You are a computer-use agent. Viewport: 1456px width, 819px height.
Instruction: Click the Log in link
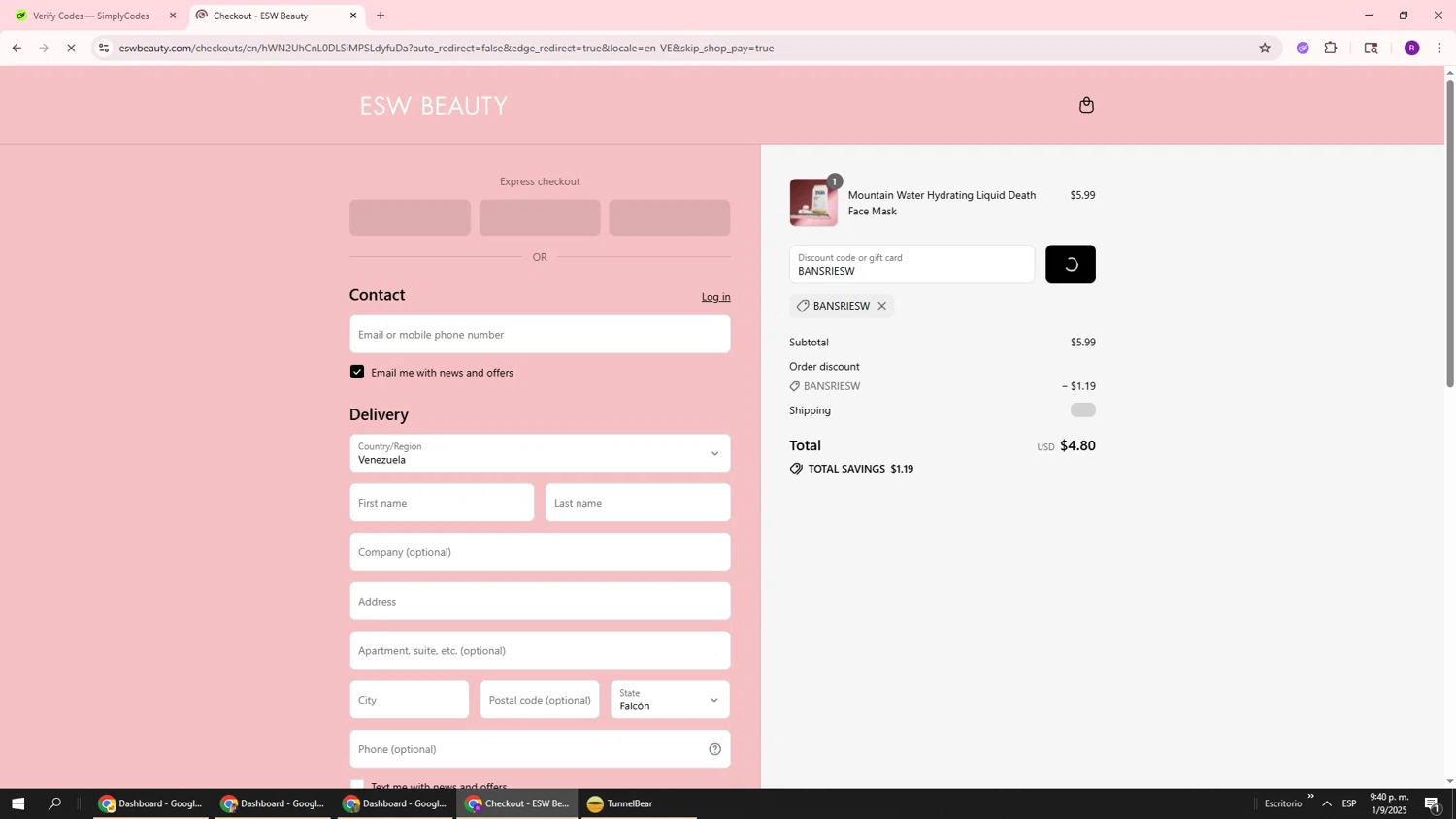click(715, 297)
